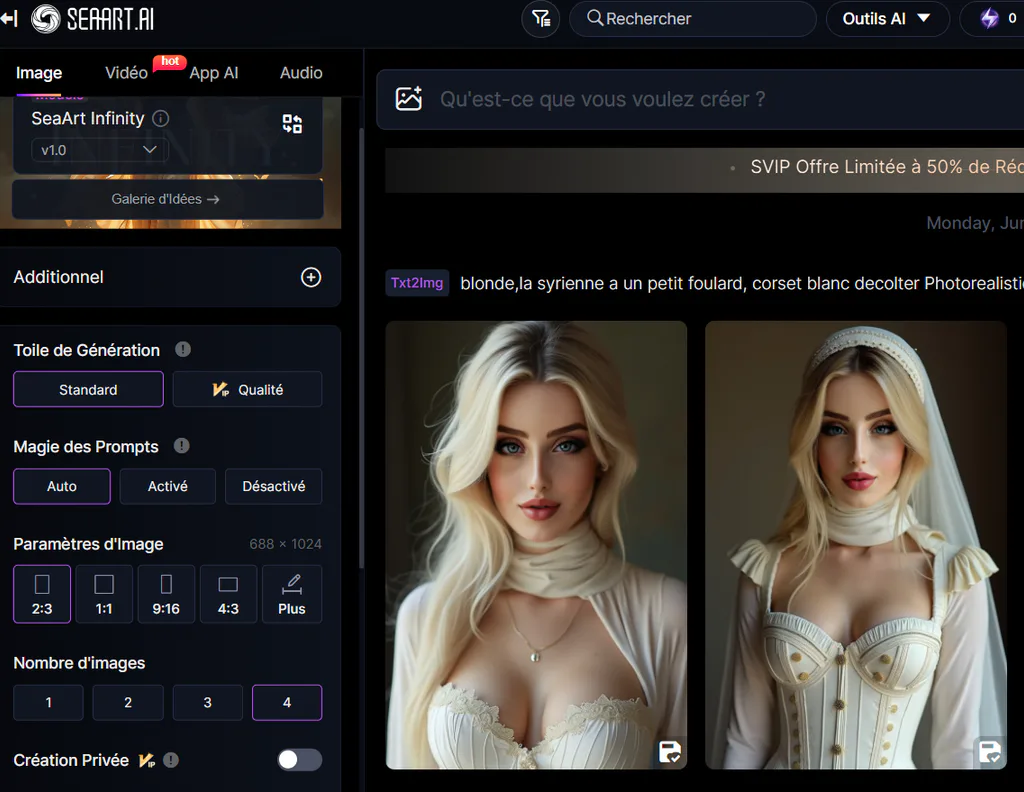Toggle the Création Privée switch

click(x=300, y=760)
